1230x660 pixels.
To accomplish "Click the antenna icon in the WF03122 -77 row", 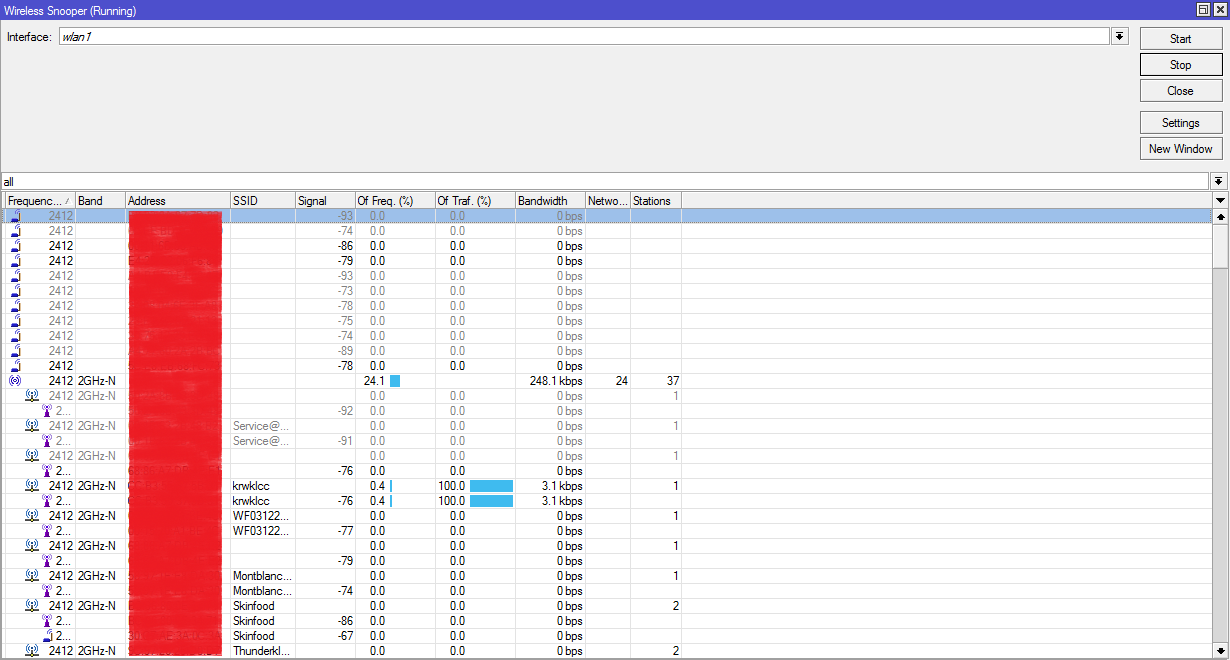I will [47, 531].
